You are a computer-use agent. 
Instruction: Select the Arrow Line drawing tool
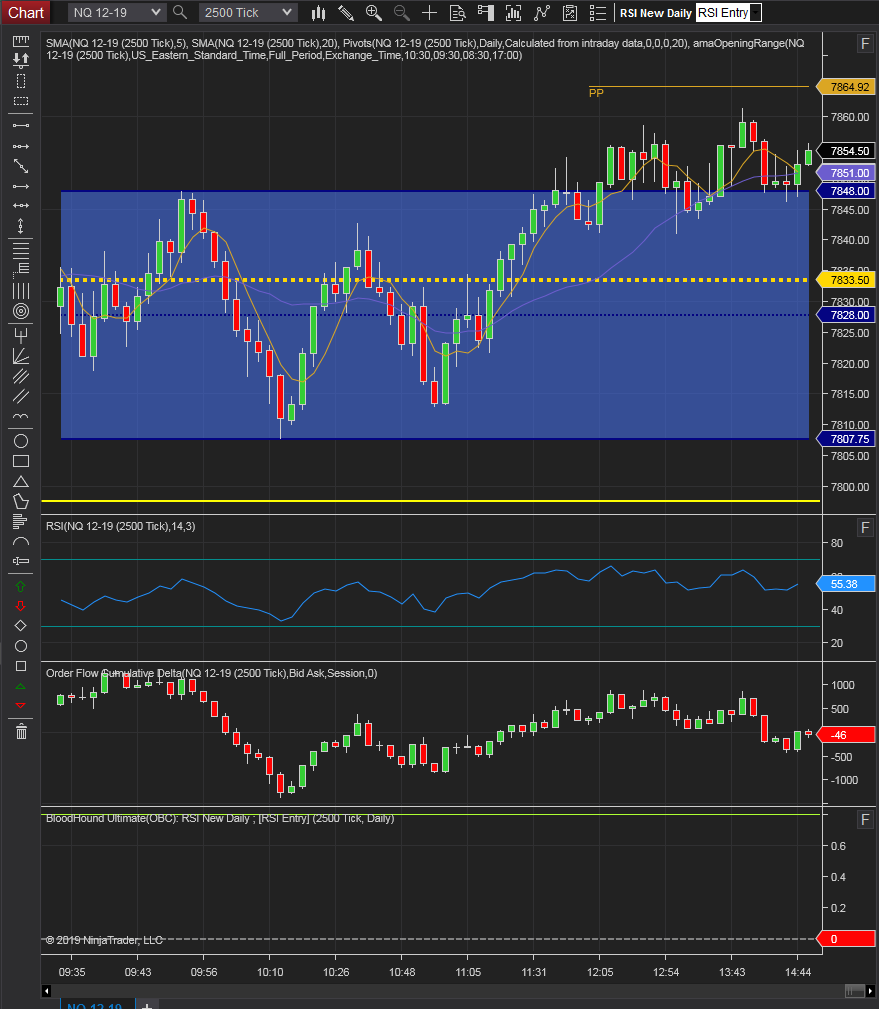coord(21,187)
